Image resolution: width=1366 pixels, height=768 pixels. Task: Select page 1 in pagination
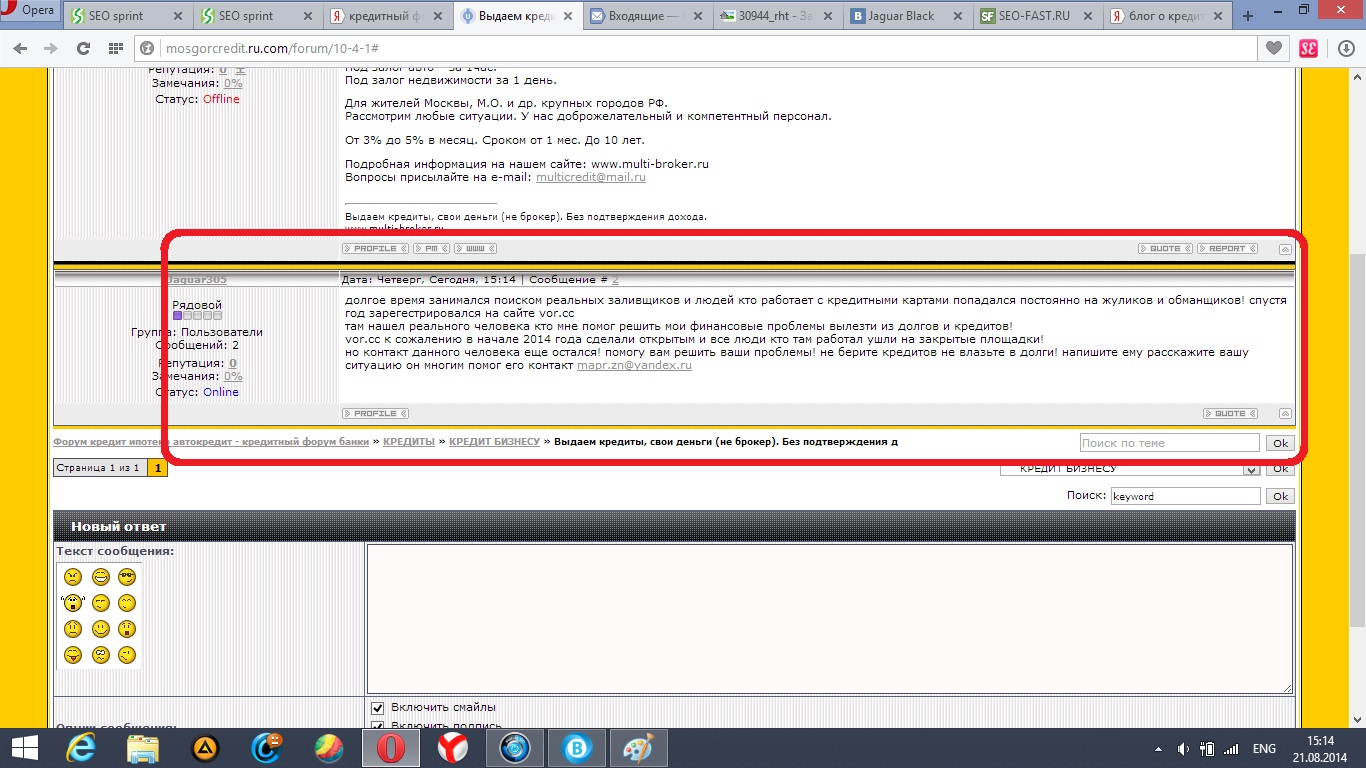[157, 468]
